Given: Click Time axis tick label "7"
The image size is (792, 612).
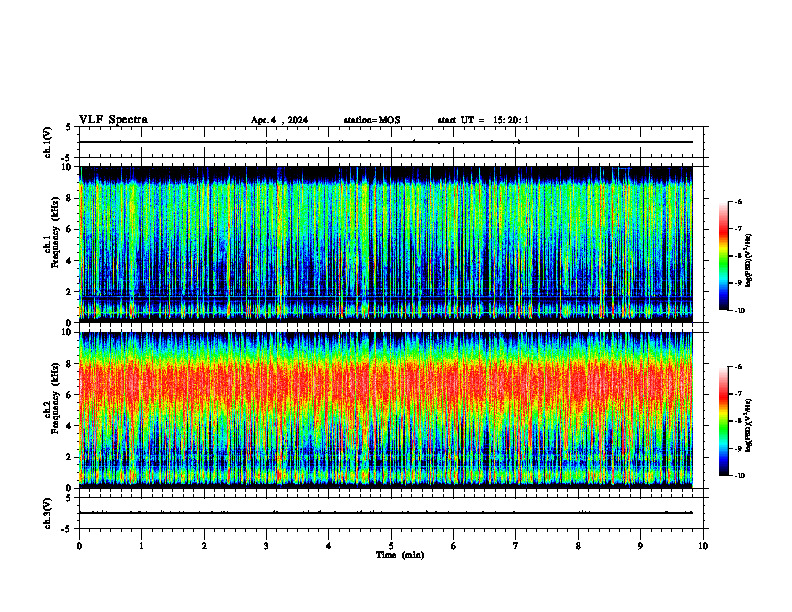Looking at the screenshot, I should click(516, 546).
